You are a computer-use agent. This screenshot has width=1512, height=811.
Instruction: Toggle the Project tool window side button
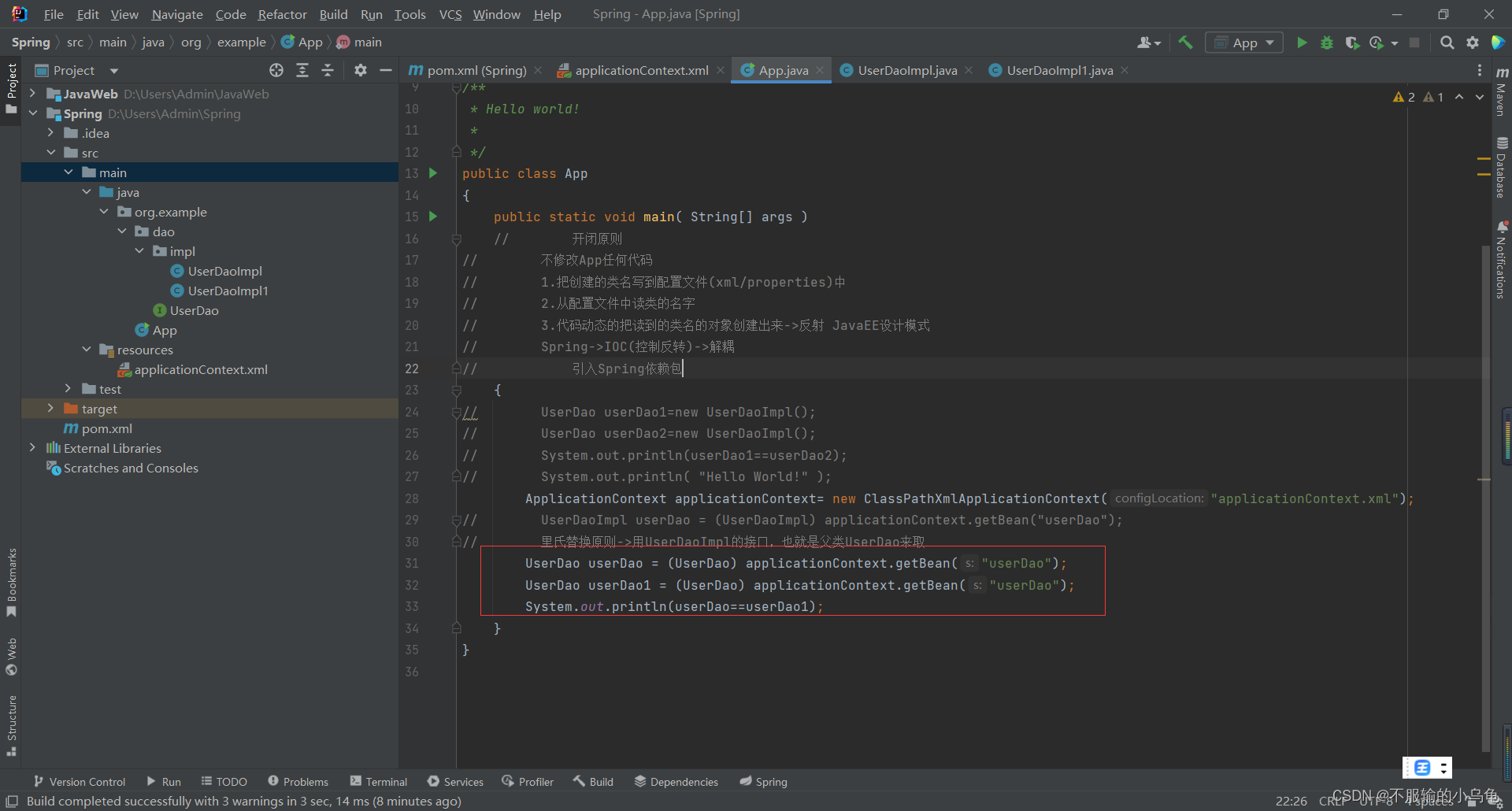click(11, 88)
